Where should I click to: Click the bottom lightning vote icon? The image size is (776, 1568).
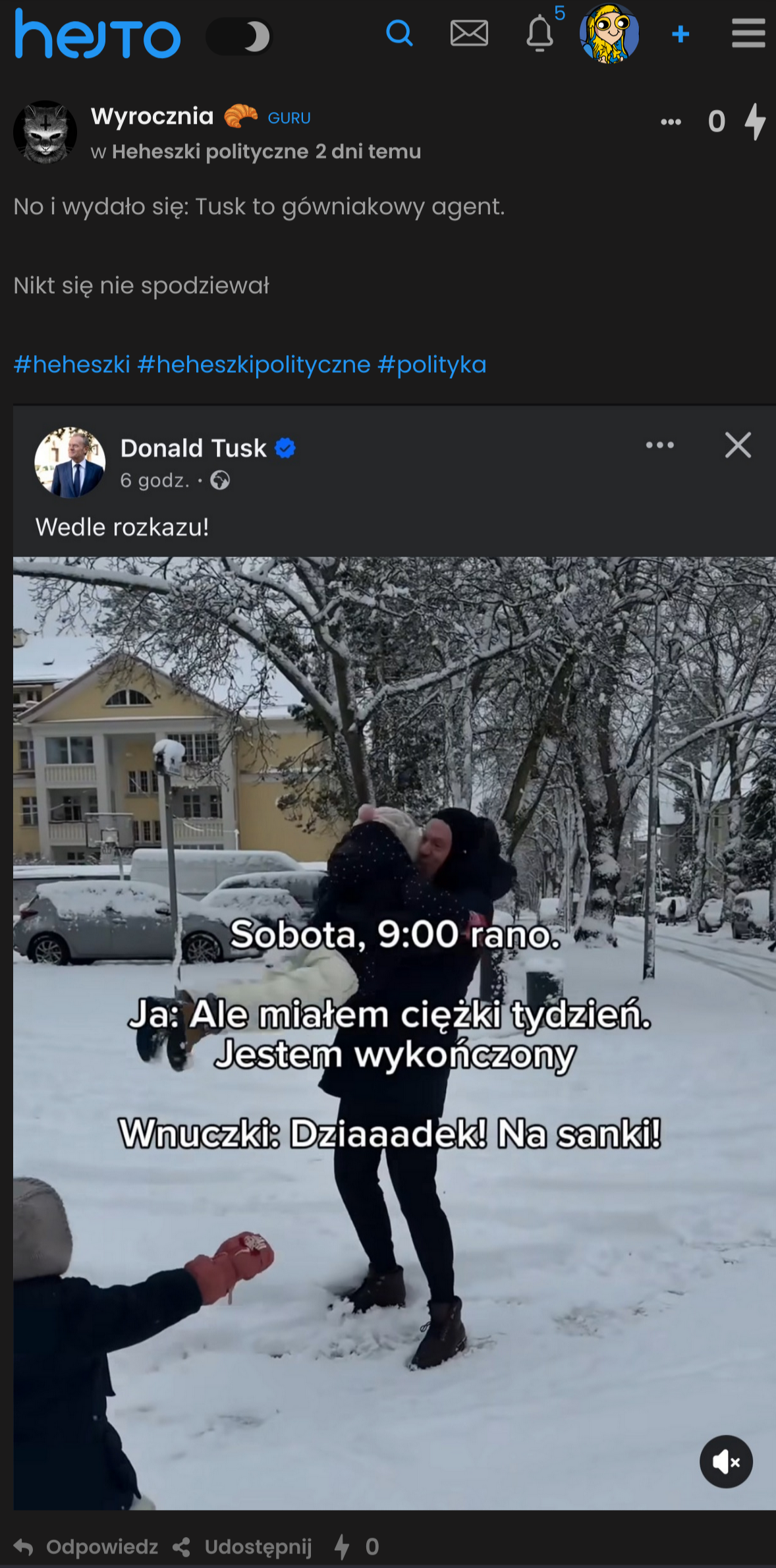[341, 1546]
